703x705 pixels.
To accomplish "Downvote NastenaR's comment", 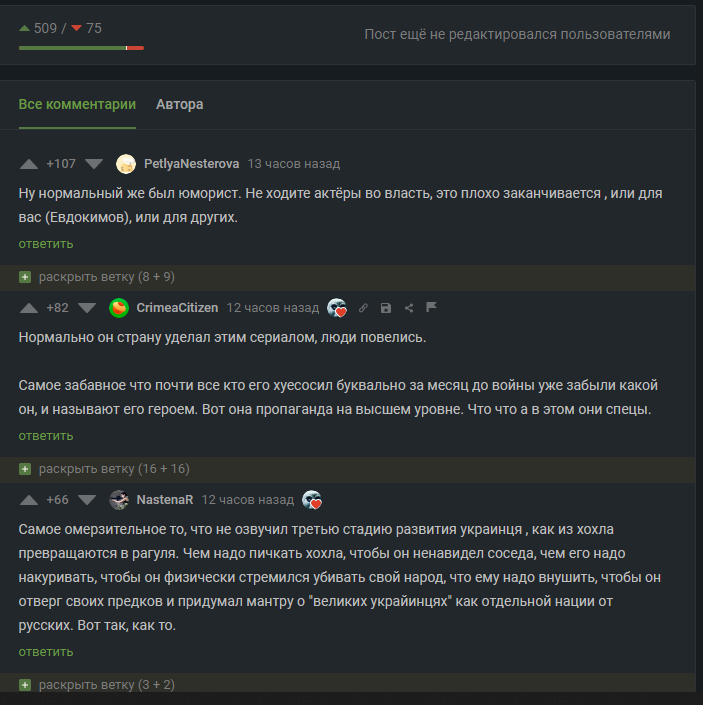I will 87,500.
